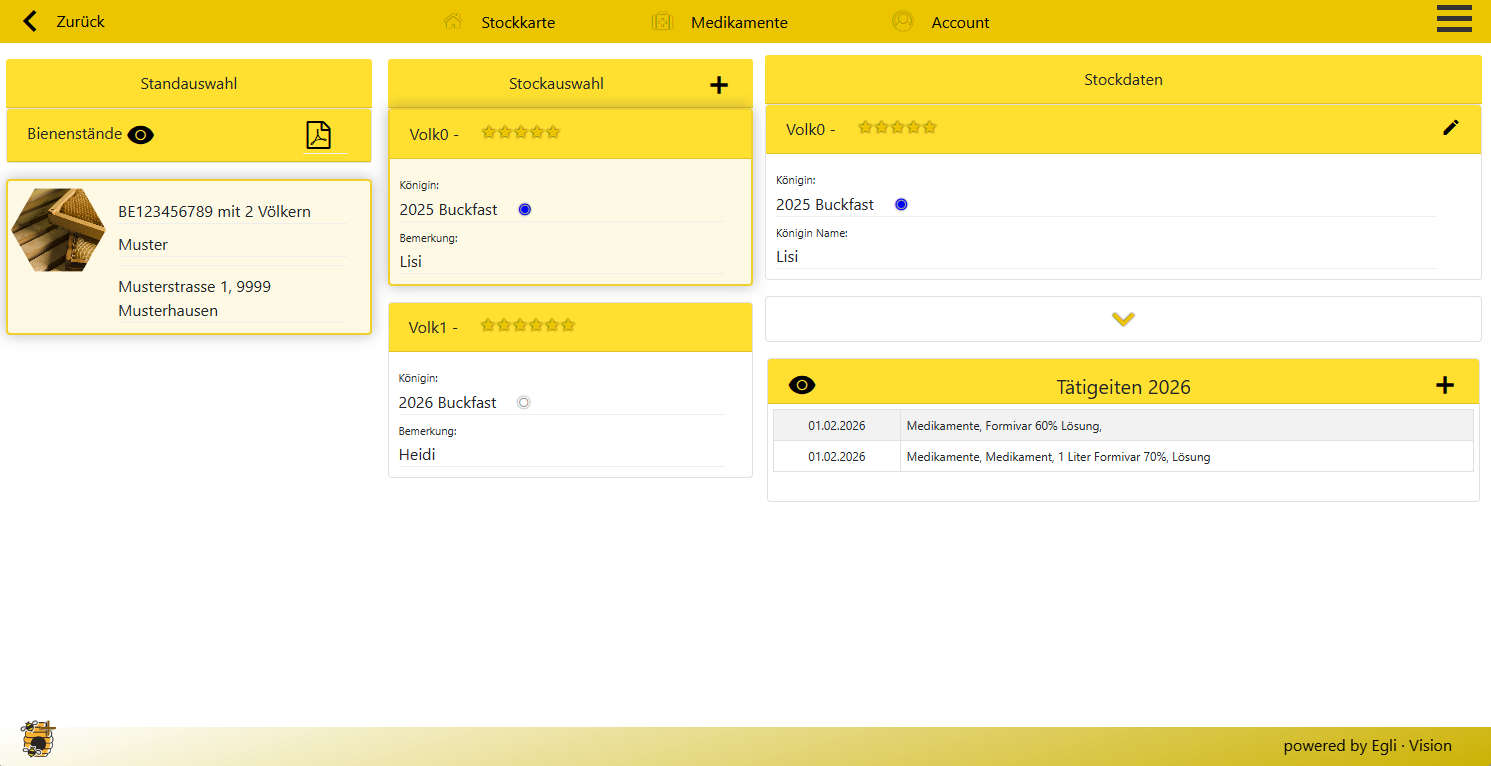Click the powered by Egli · Vision link
This screenshot has height=766, width=1491.
click(1366, 745)
